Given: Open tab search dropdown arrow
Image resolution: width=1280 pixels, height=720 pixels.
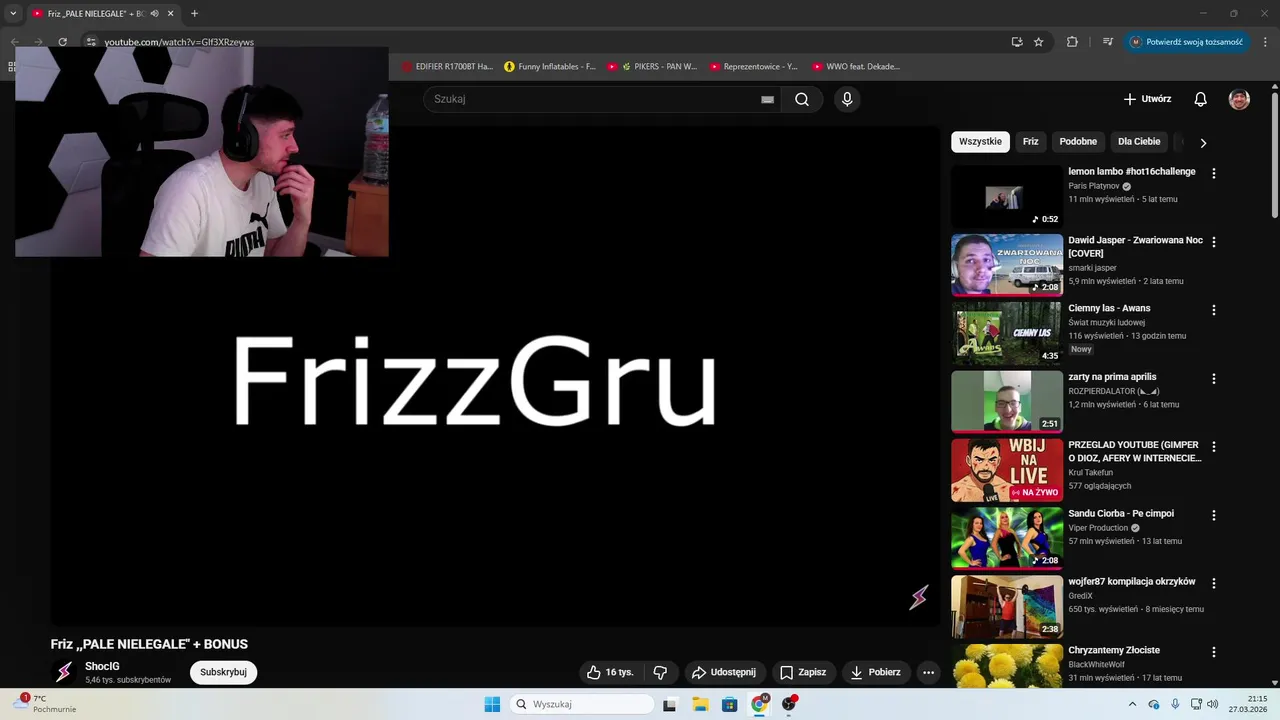Looking at the screenshot, I should click(x=13, y=13).
